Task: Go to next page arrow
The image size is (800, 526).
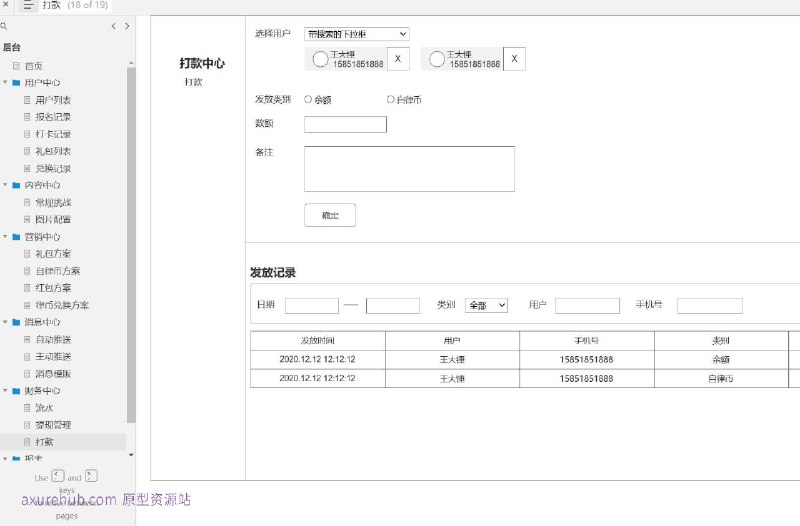Action: point(127,26)
